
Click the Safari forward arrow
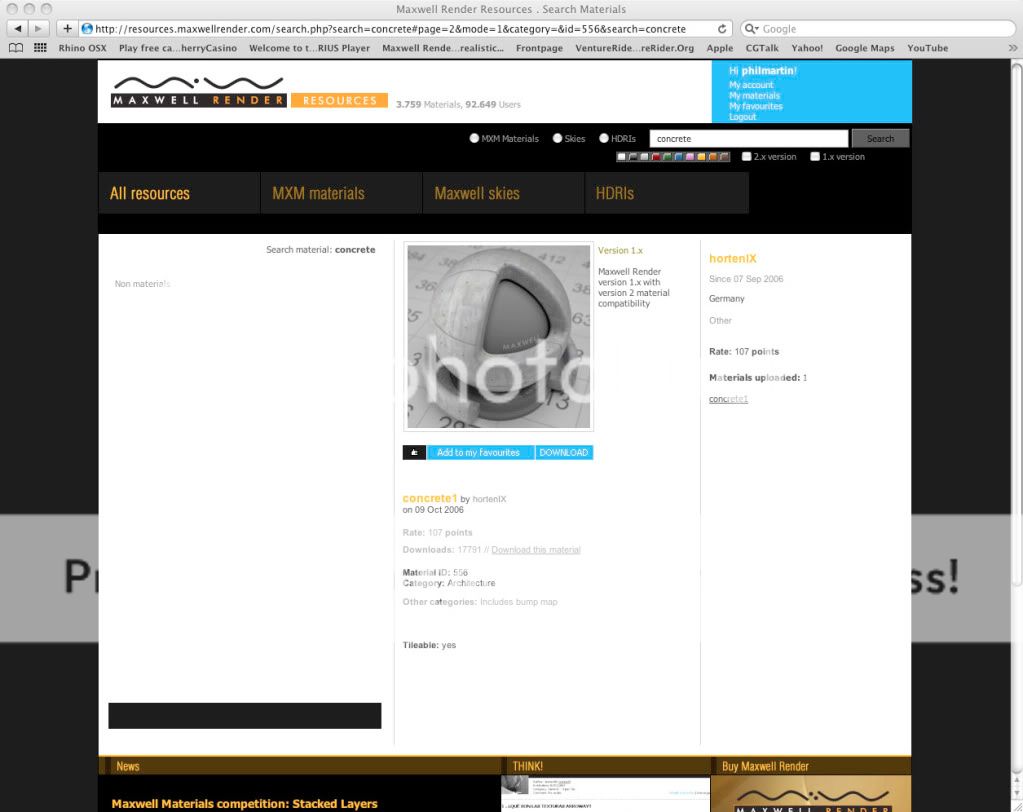tap(38, 29)
